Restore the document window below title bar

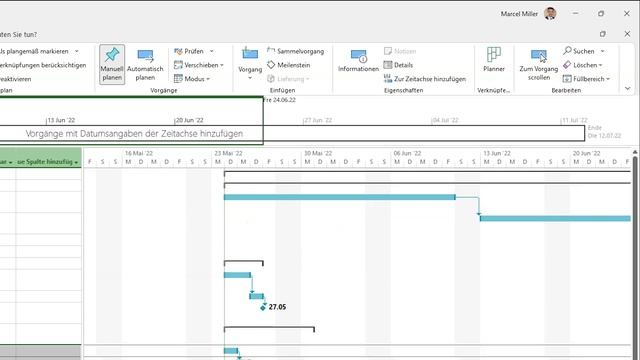[x=603, y=34]
